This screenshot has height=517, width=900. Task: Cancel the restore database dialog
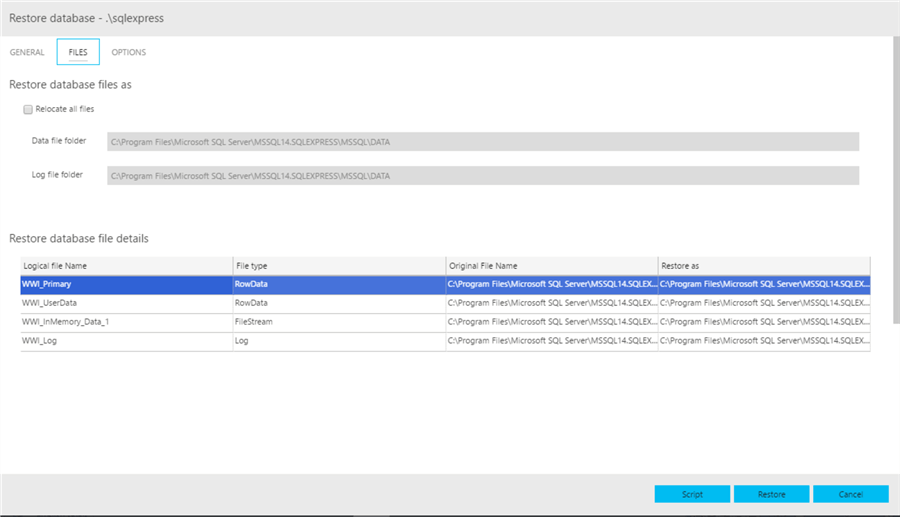850,494
